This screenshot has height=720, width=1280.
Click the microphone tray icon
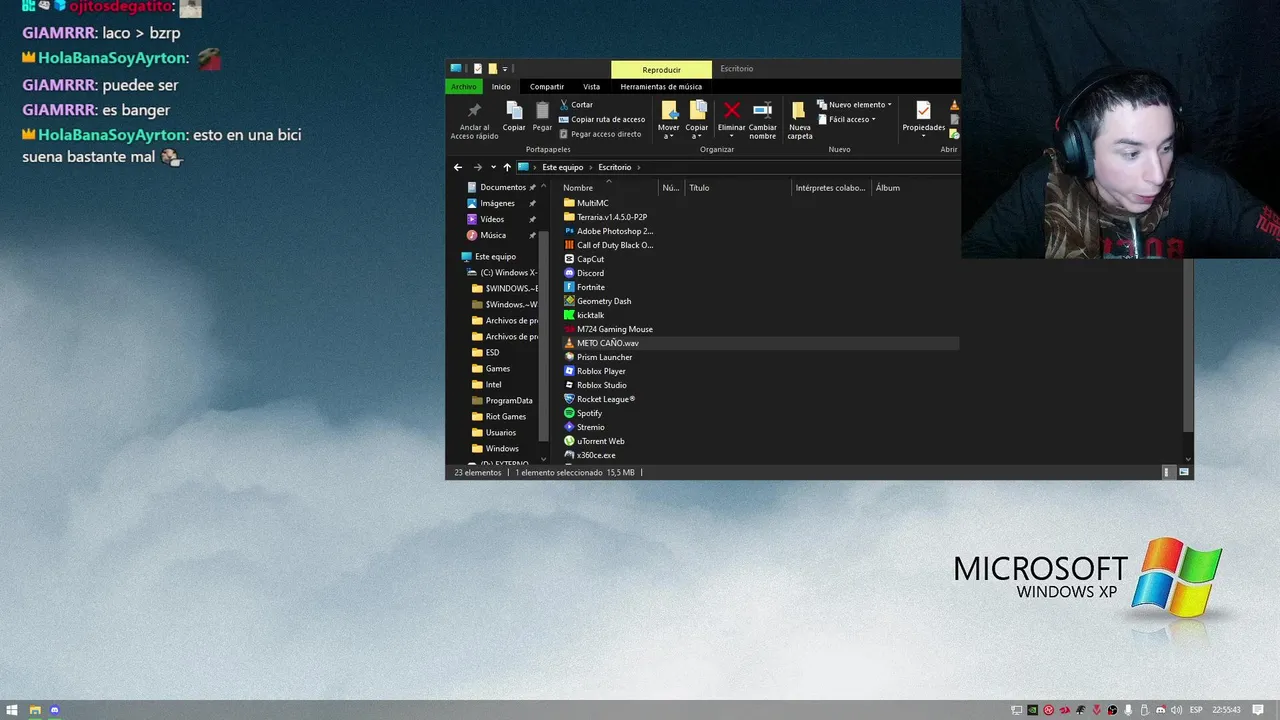(1128, 710)
